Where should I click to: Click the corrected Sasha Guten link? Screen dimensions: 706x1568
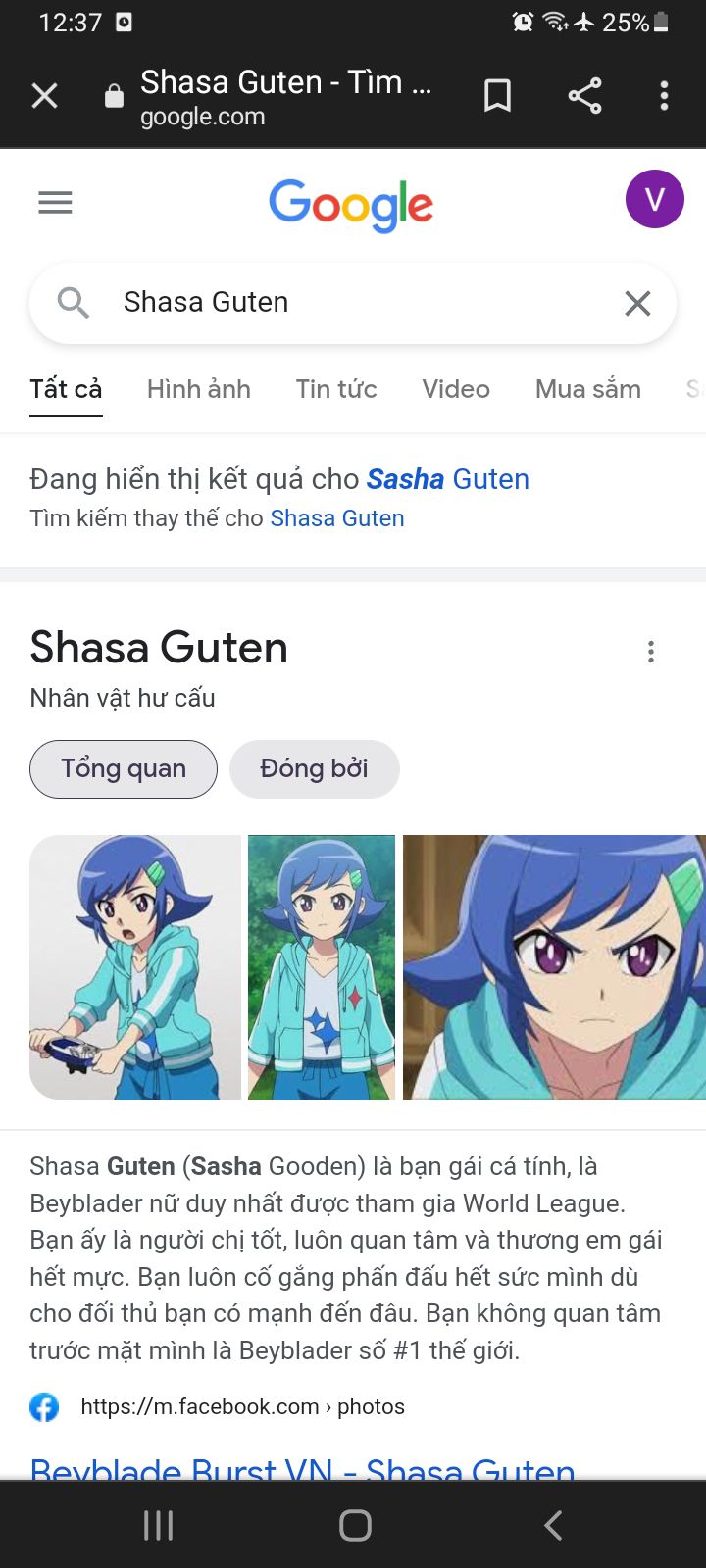[448, 479]
